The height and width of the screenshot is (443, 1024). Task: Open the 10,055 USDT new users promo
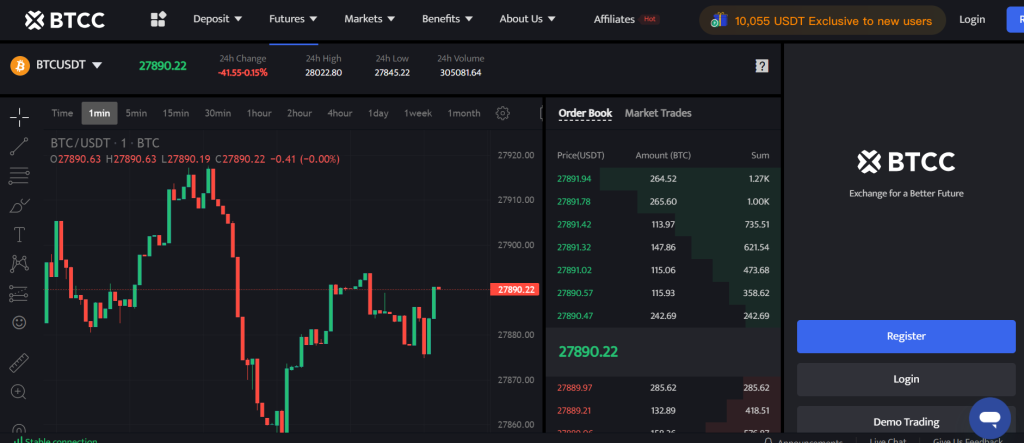pos(822,20)
